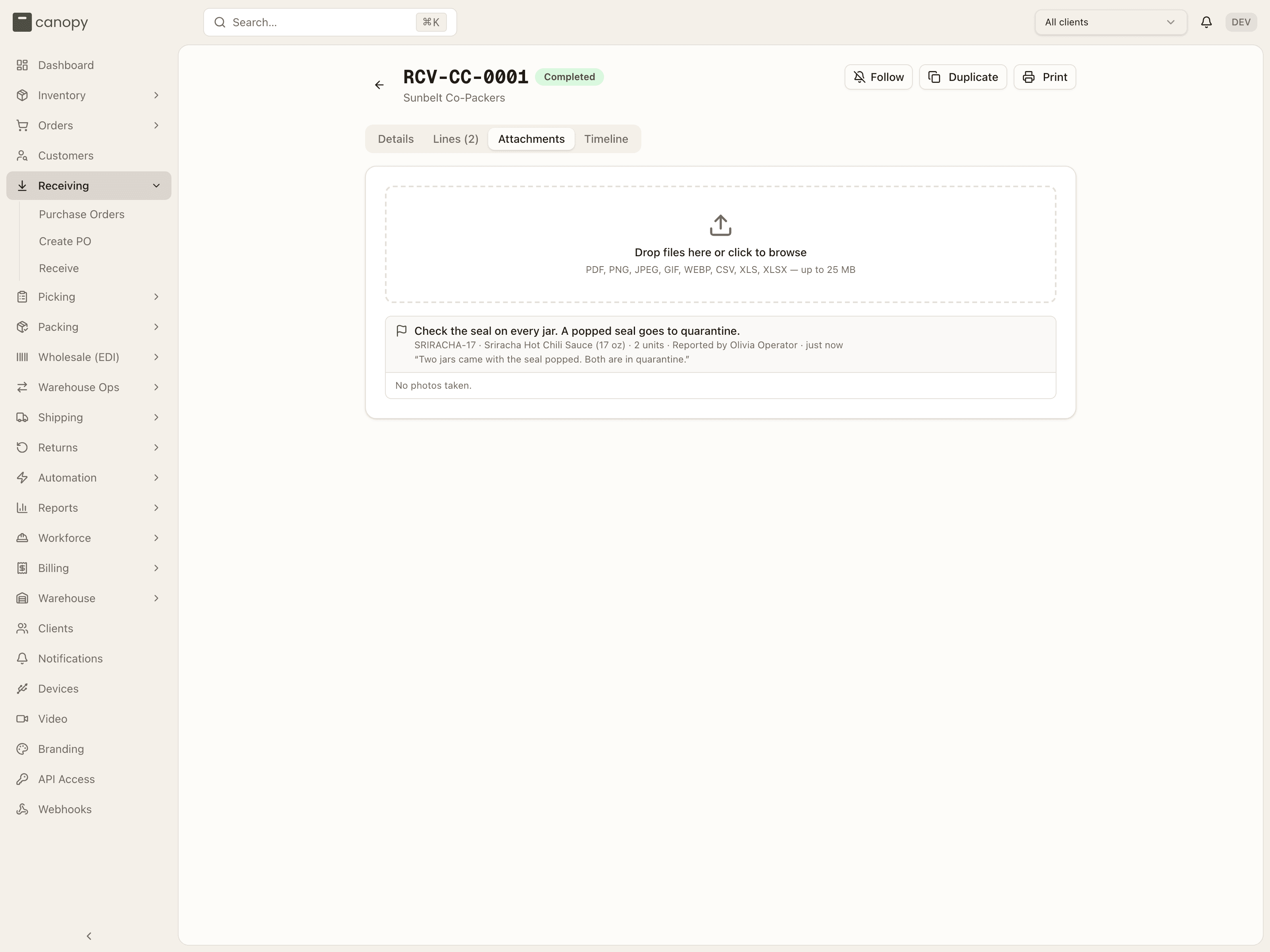
Task: Click the Completed status badge
Action: (x=569, y=77)
